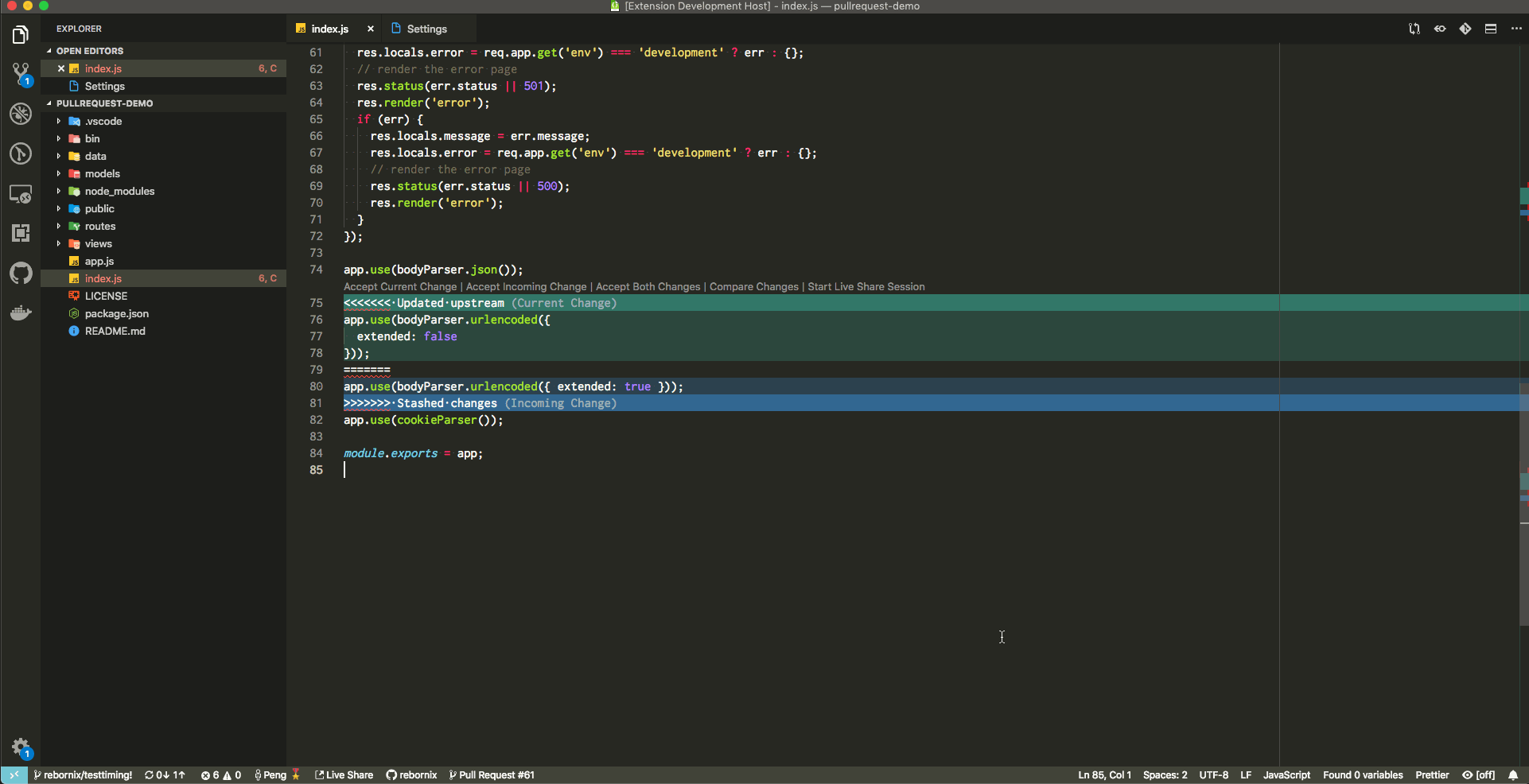Select Settings in Open Editors

[x=163, y=86]
